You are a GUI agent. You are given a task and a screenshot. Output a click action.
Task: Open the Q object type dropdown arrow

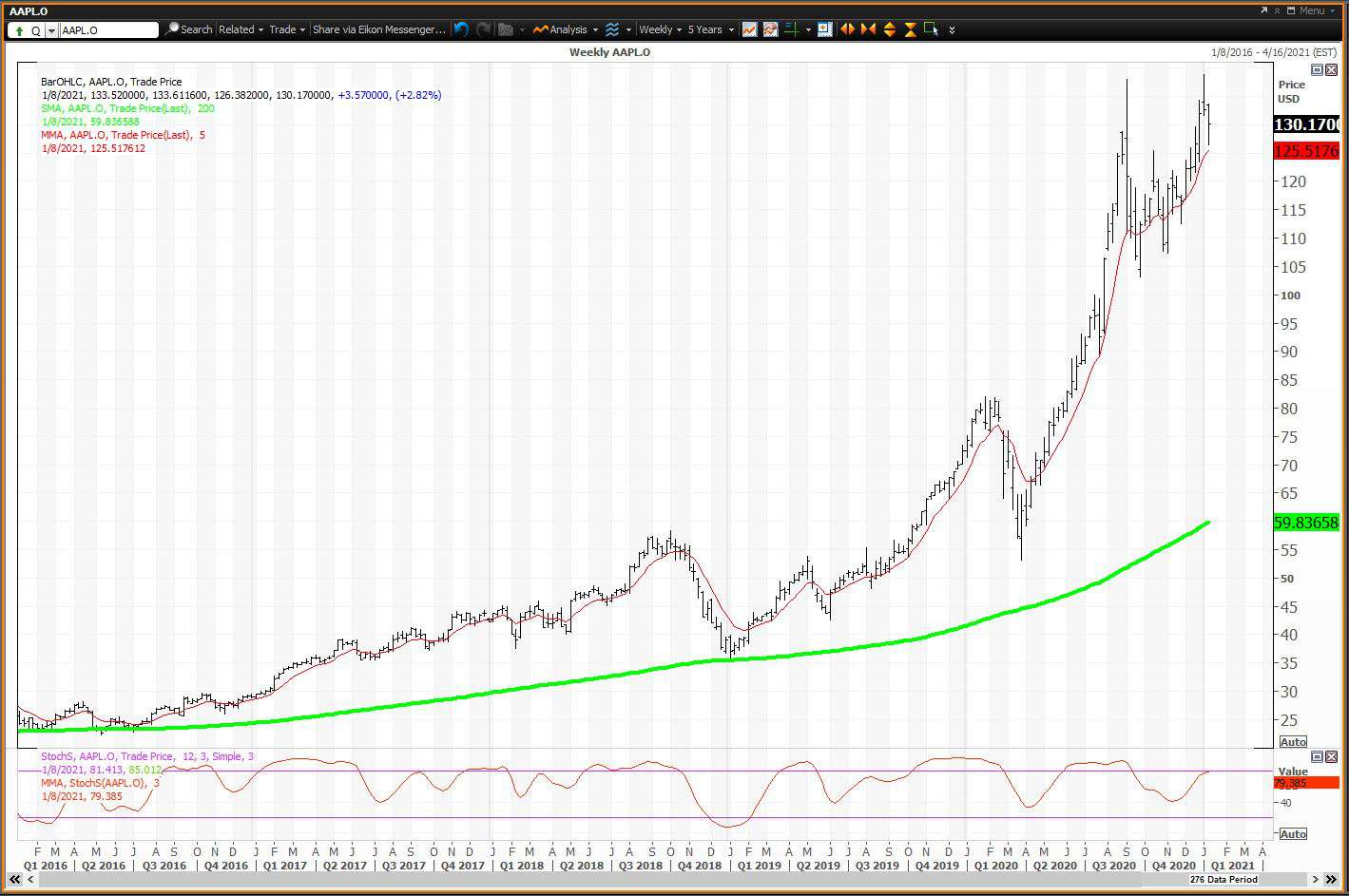[51, 30]
